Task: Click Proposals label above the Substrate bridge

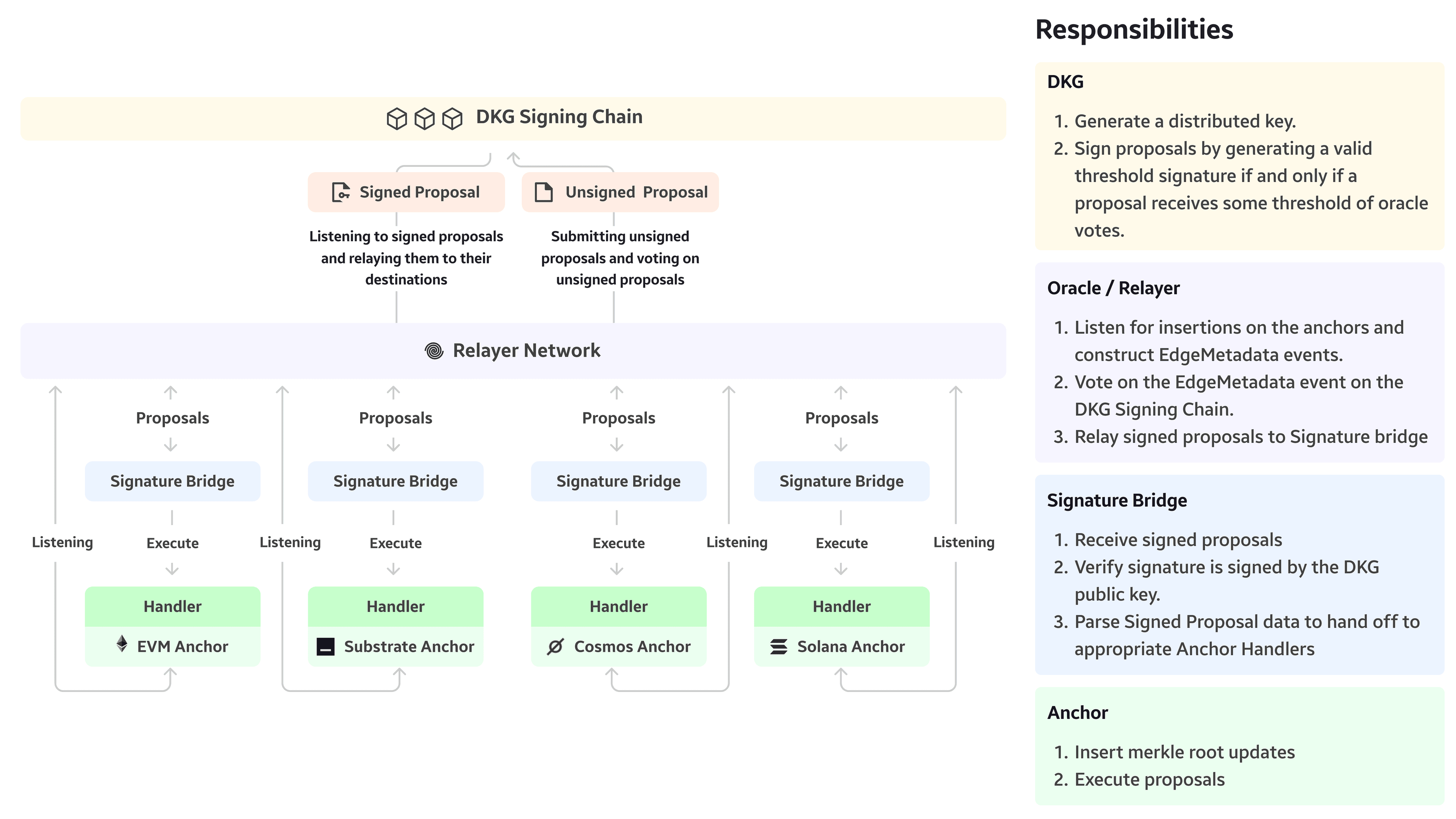Action: [395, 418]
